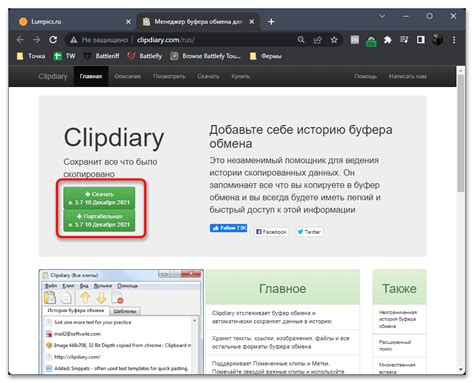Screen dimensions: 474x383
Task: Close the Clipdiary manager tab
Action: 252,22
